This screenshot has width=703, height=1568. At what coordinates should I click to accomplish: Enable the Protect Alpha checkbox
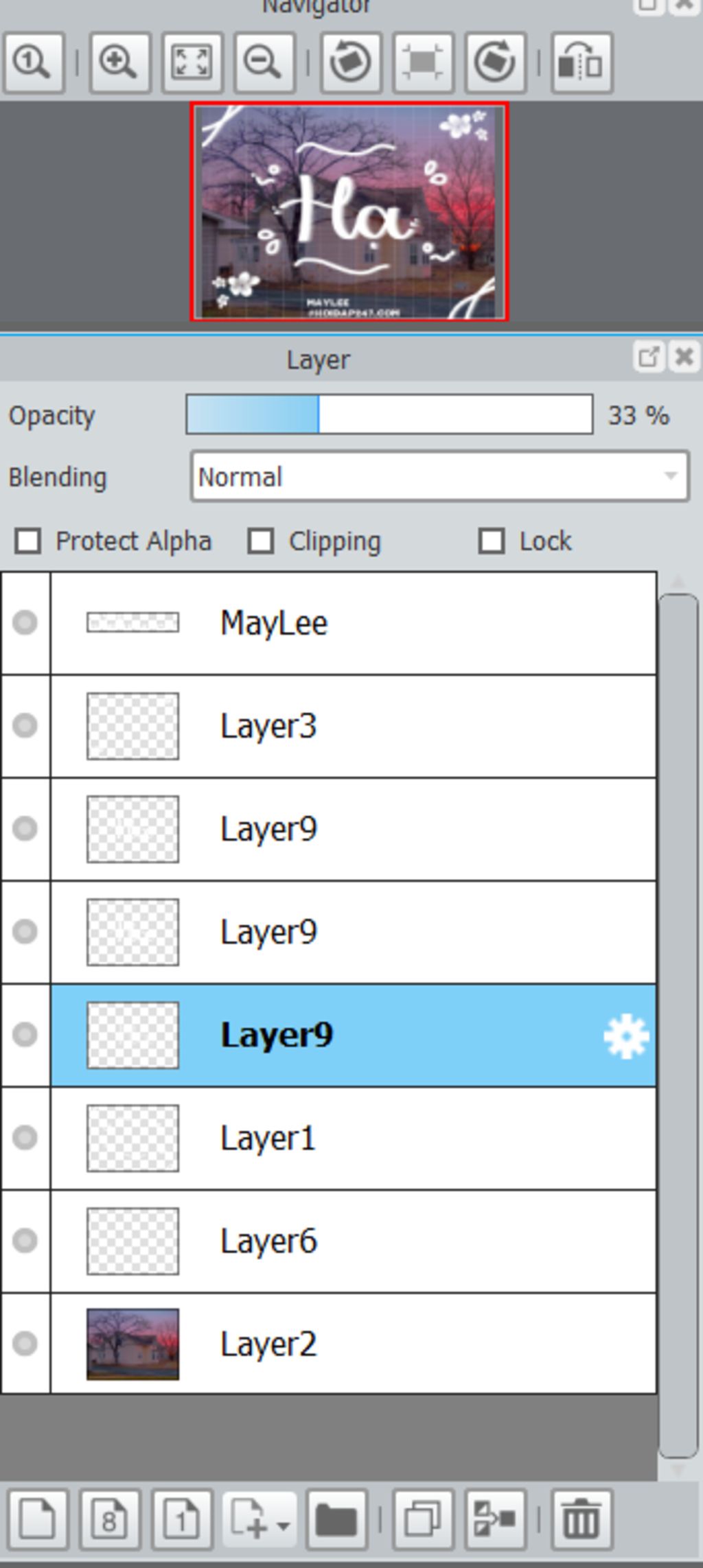[27, 541]
